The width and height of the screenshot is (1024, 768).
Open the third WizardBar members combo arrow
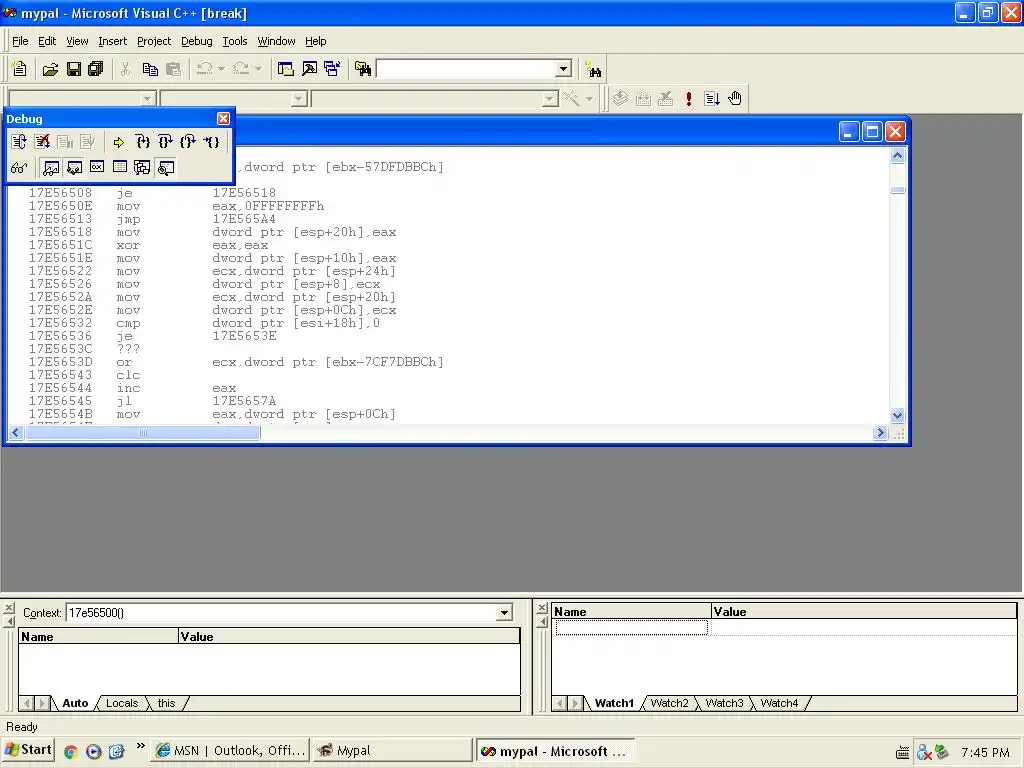[x=551, y=99]
